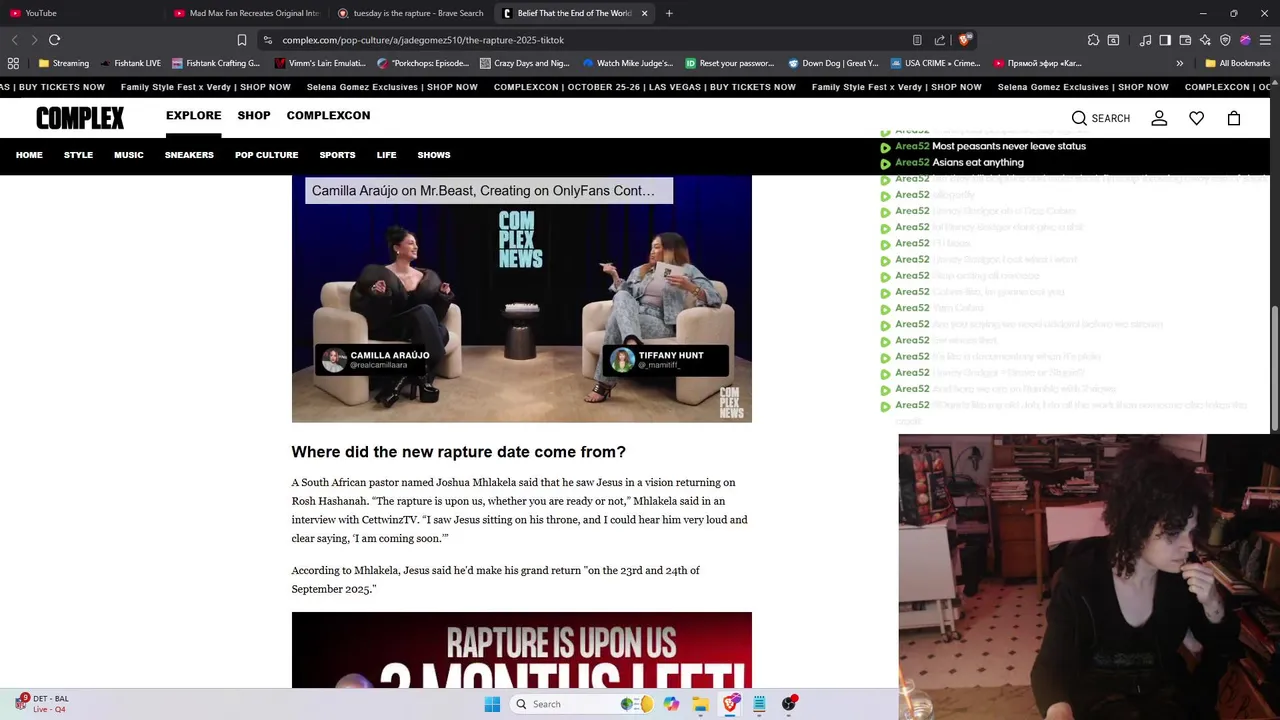Image resolution: width=1280 pixels, height=720 pixels.
Task: Click the Complex SEARCH button
Action: (x=1101, y=118)
